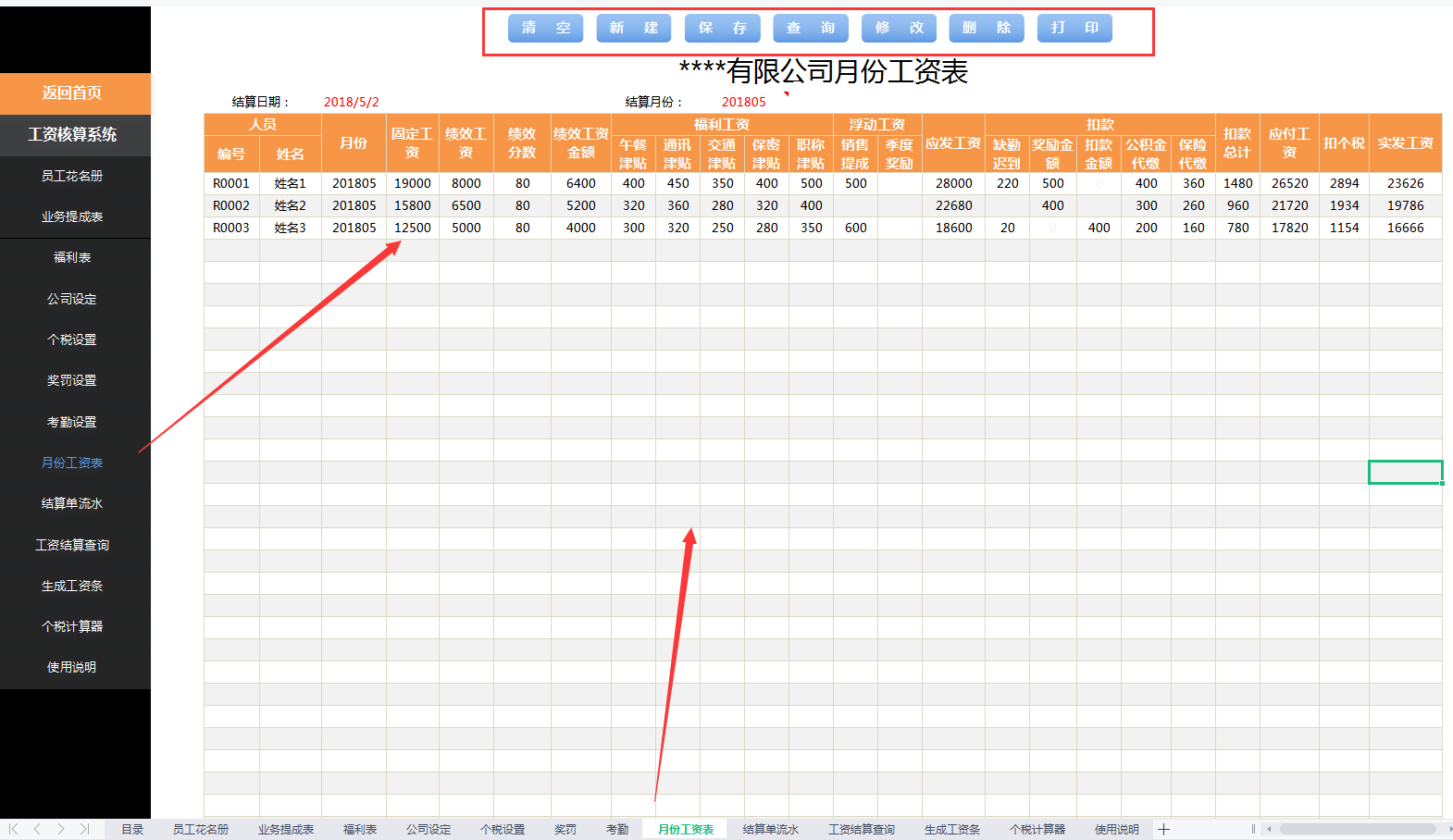Click the next sheet arrow
The width and height of the screenshot is (1453, 840).
[61, 829]
